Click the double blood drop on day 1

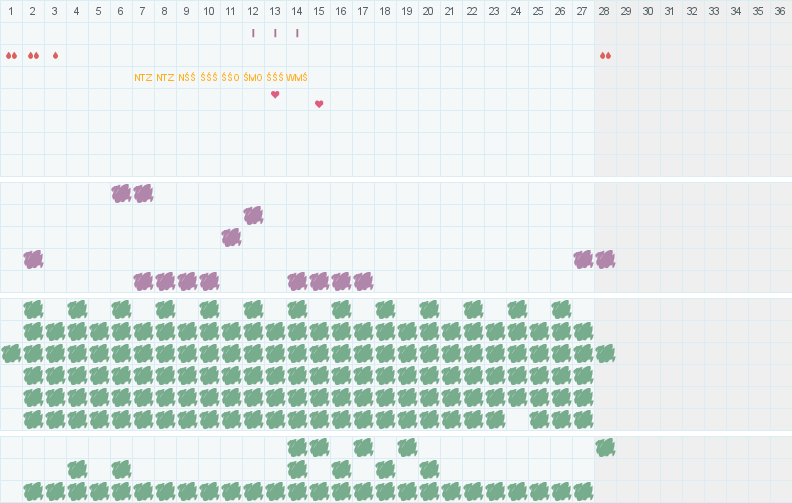11,55
